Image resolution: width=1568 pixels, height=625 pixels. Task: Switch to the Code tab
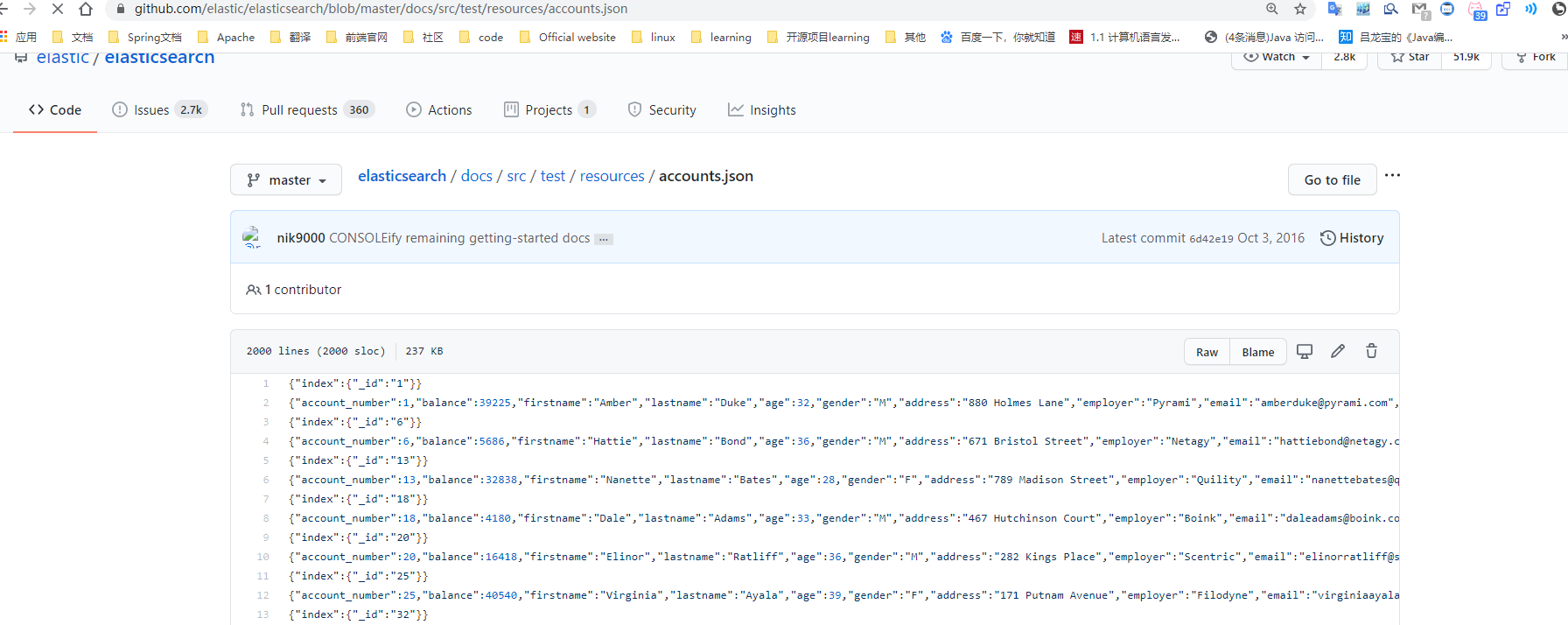(55, 109)
